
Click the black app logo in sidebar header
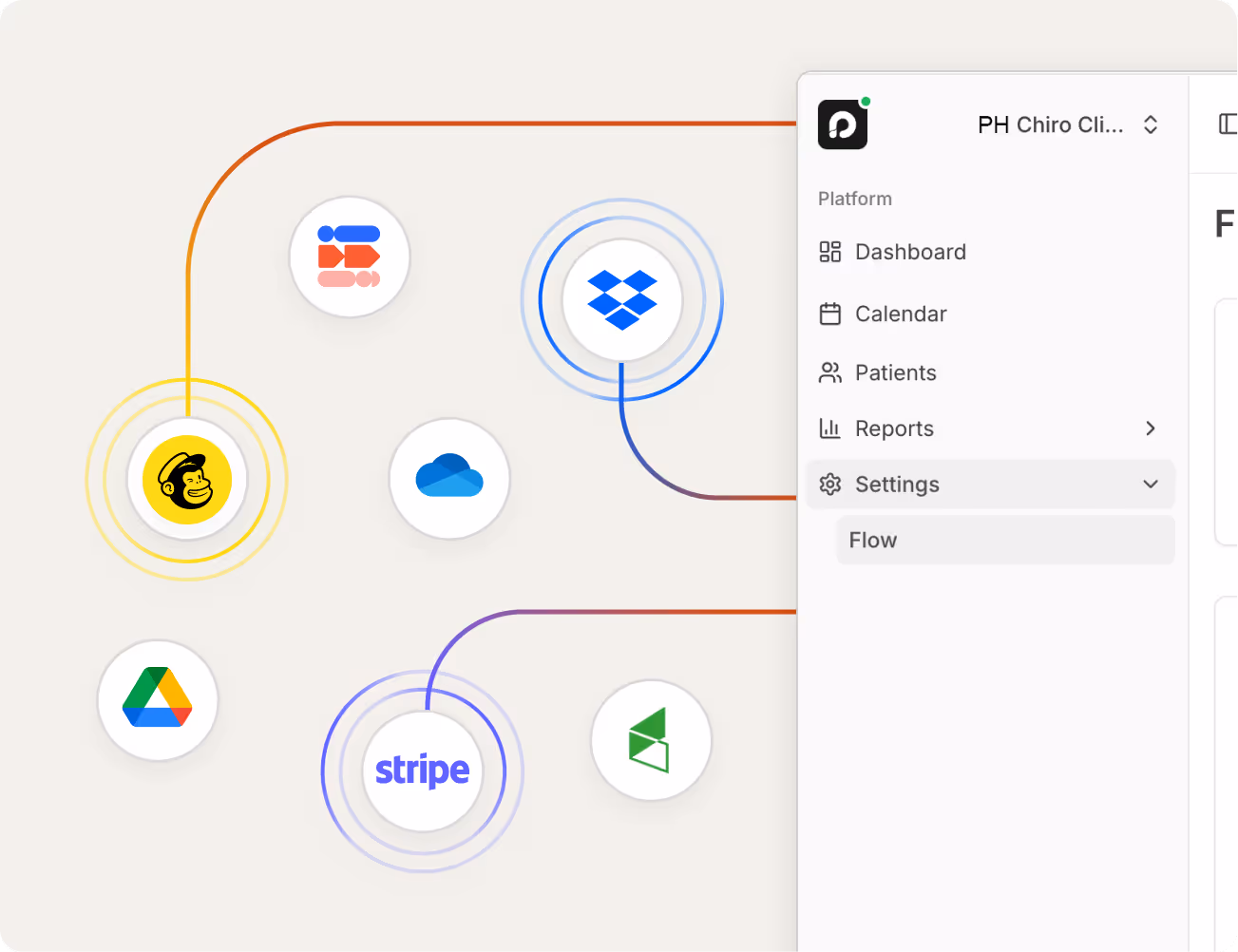tap(843, 124)
